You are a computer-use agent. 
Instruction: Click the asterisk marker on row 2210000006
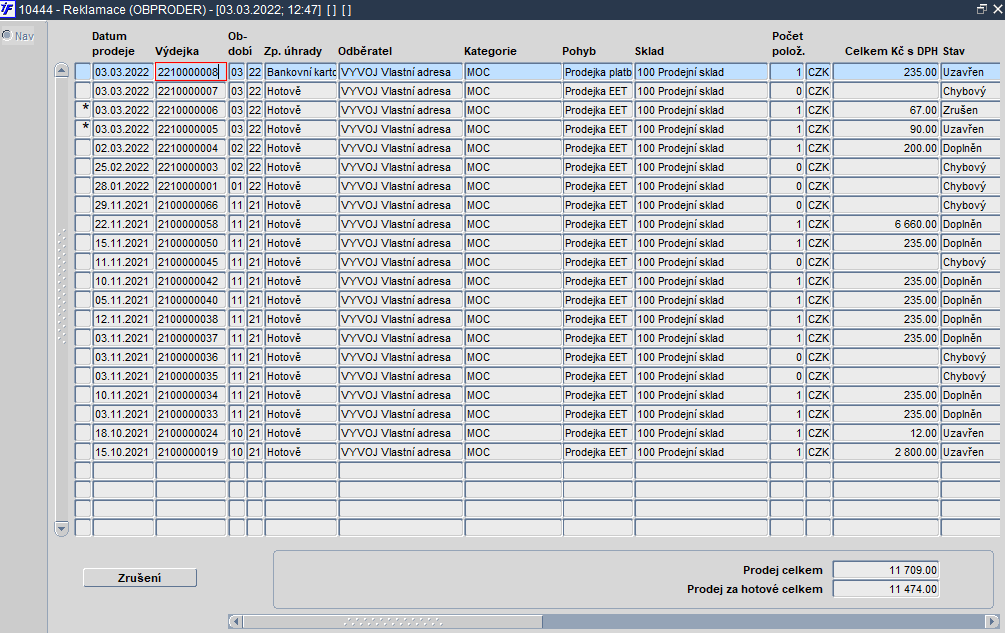[83, 110]
